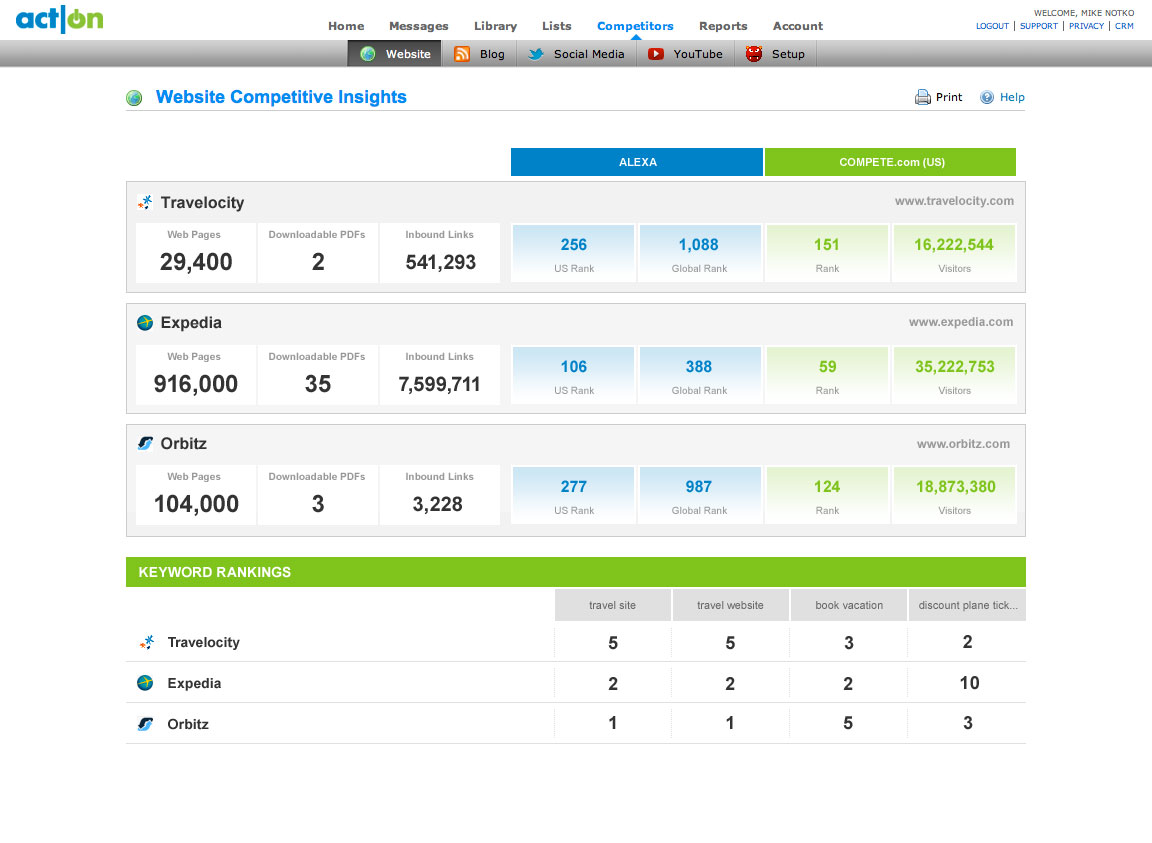Click the COMPETE.com (US) header button

[890, 162]
